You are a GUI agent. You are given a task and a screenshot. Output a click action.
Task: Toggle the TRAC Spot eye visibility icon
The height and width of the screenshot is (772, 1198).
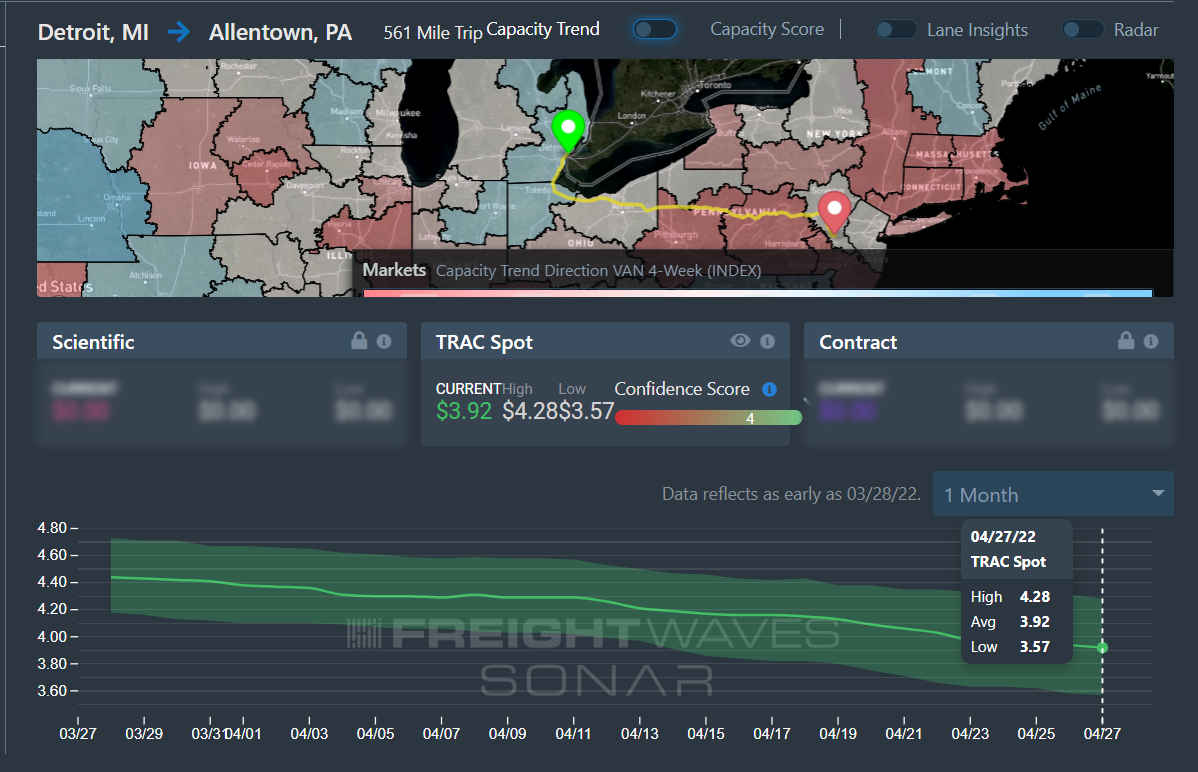pos(740,341)
